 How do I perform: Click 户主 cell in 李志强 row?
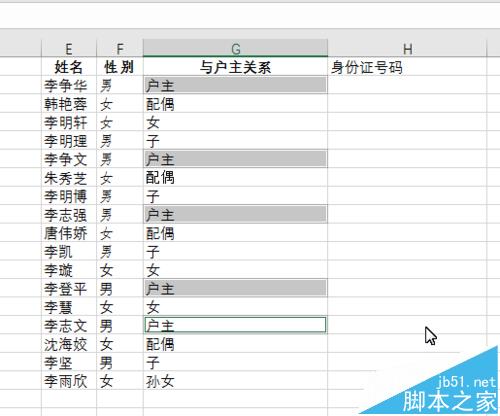(235, 215)
